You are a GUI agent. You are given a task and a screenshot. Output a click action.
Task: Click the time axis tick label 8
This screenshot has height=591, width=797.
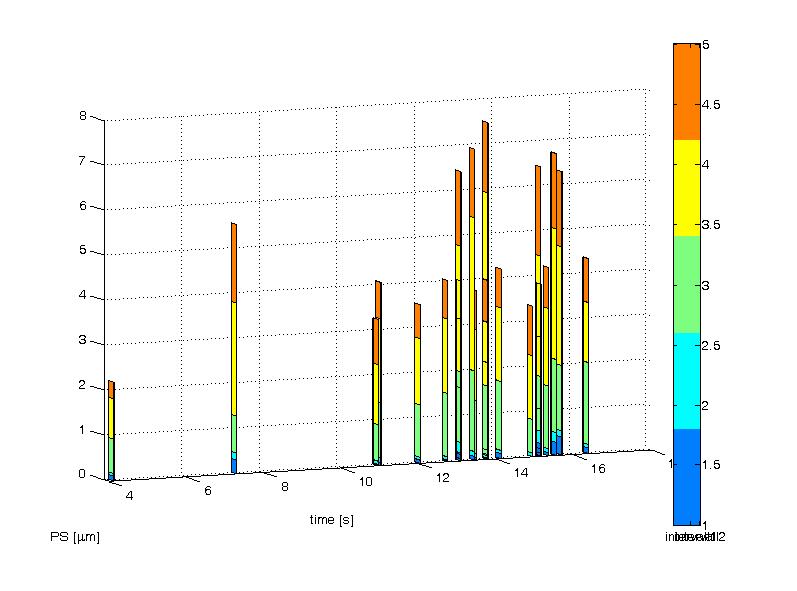point(284,487)
